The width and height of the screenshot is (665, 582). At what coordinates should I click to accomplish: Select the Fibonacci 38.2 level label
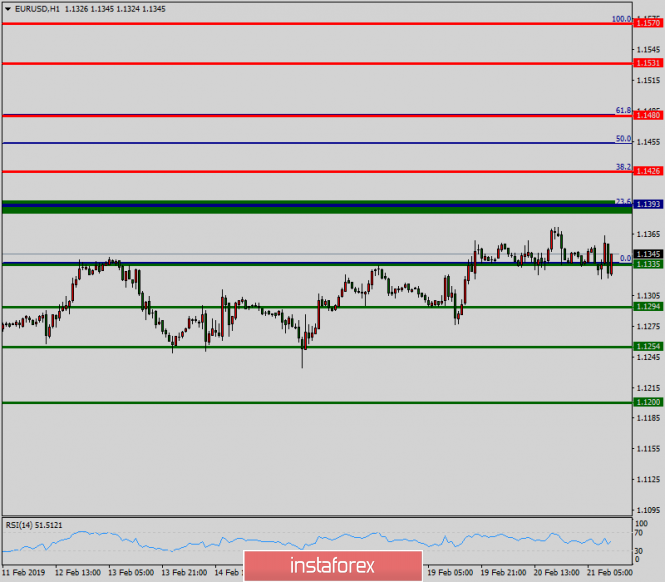coord(623,167)
